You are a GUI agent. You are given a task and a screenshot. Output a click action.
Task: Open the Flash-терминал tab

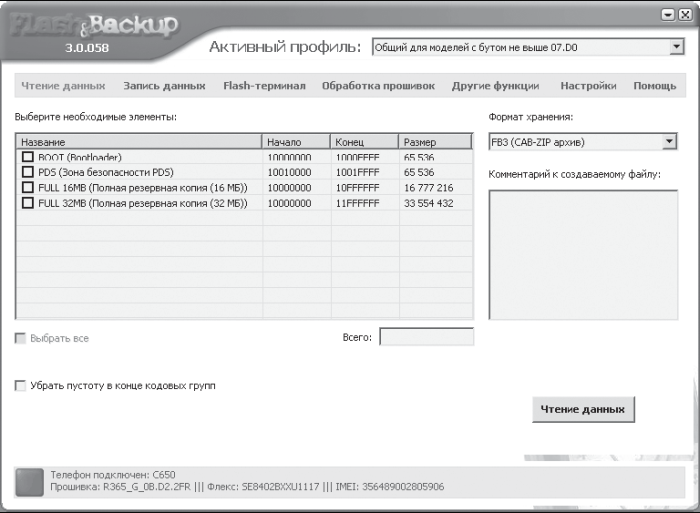[x=264, y=86]
